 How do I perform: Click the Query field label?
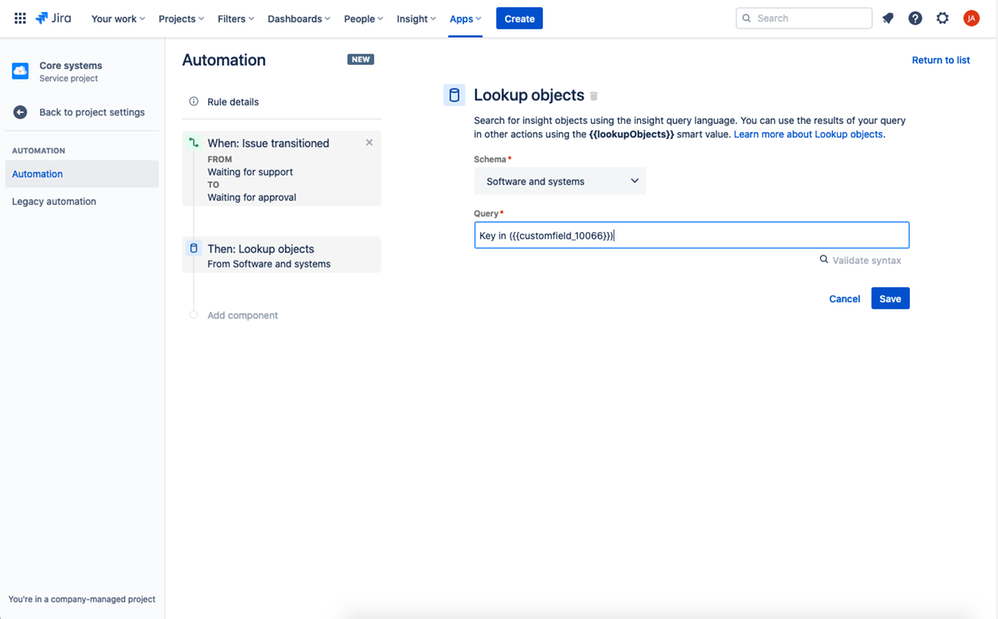pyautogui.click(x=486, y=213)
